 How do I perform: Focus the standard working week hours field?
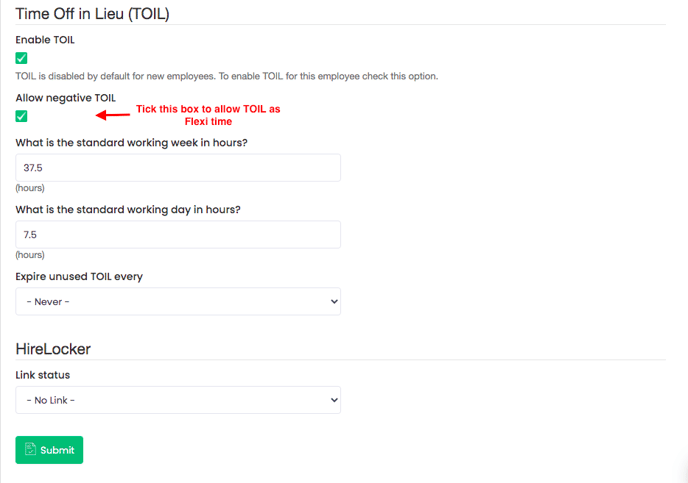pyautogui.click(x=178, y=168)
